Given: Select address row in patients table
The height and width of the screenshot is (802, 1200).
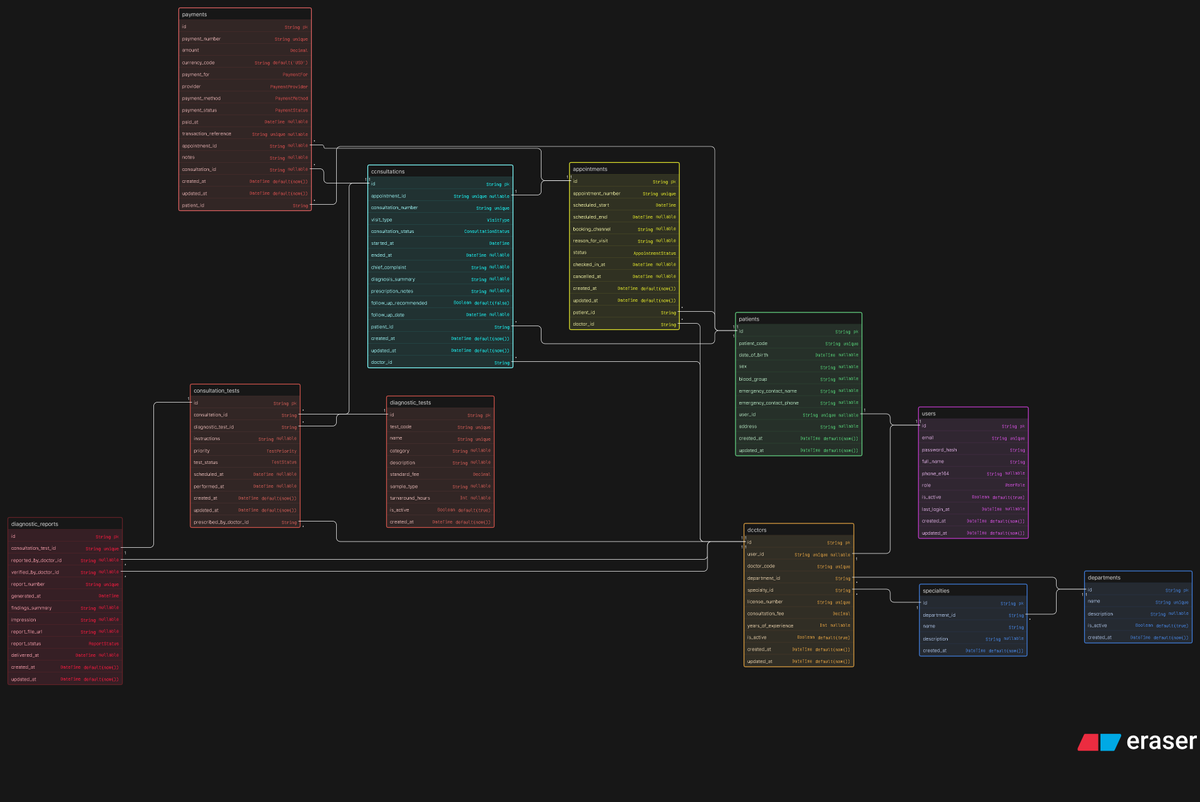Looking at the screenshot, I should tap(798, 427).
